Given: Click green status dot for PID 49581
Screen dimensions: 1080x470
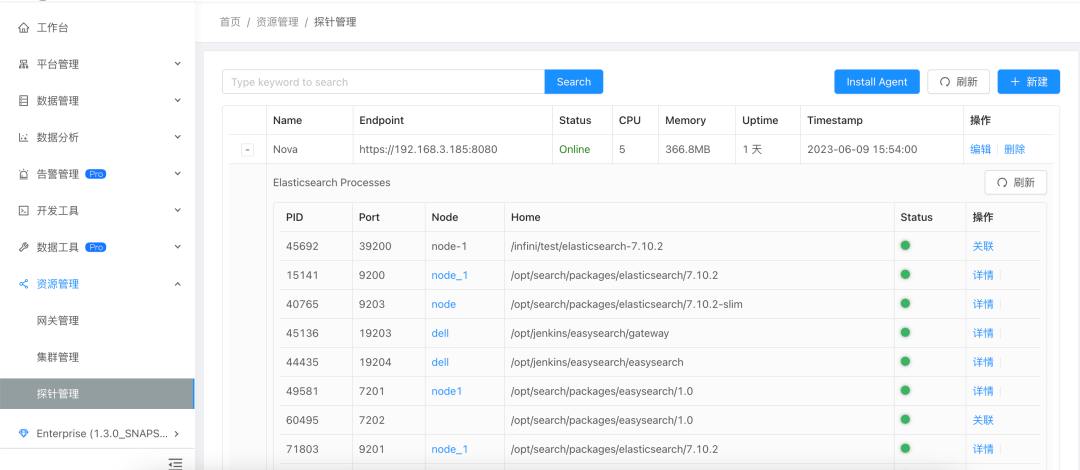Looking at the screenshot, I should click(x=905, y=390).
